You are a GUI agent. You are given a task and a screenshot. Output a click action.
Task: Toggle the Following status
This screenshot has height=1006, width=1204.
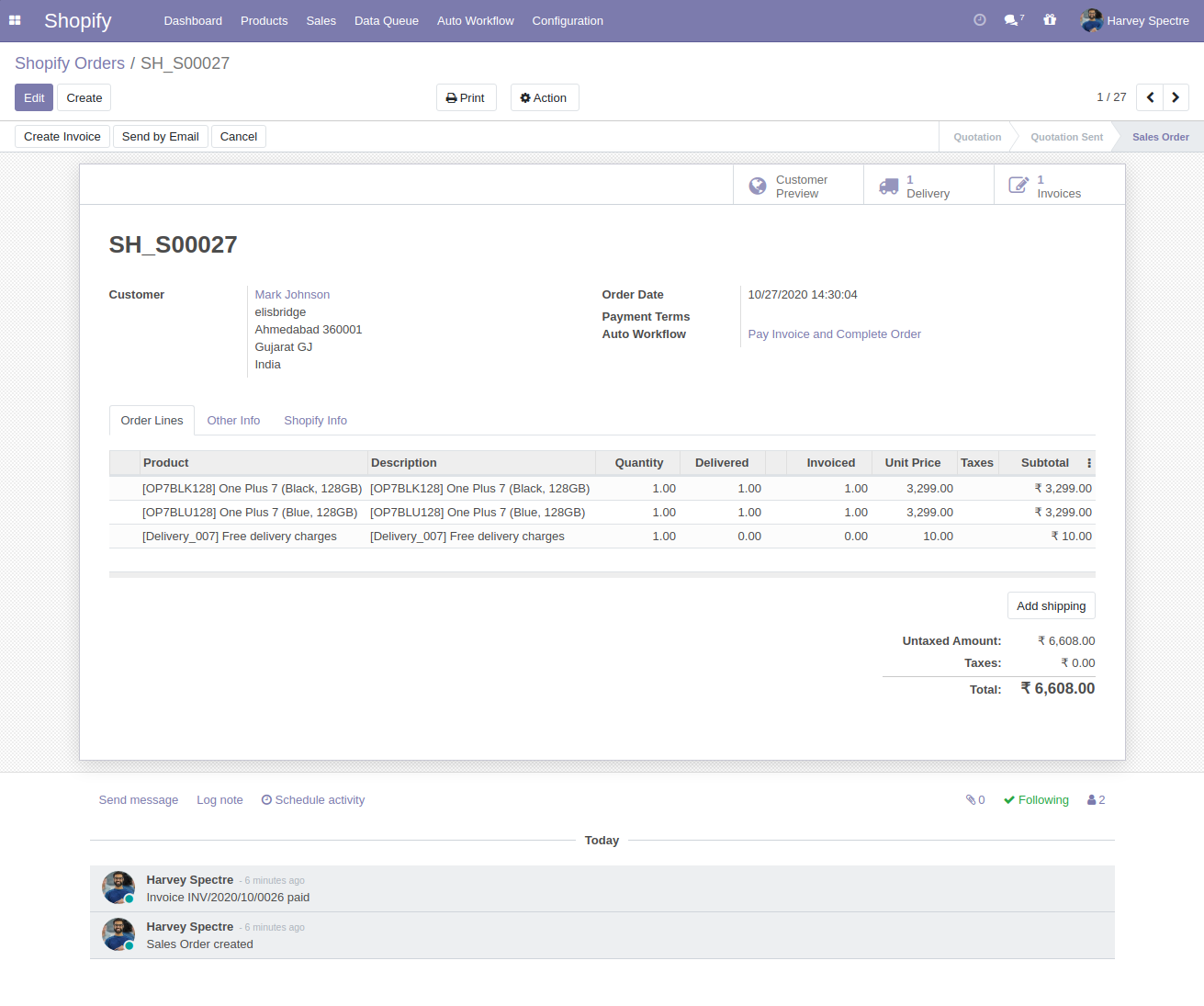coord(1036,800)
